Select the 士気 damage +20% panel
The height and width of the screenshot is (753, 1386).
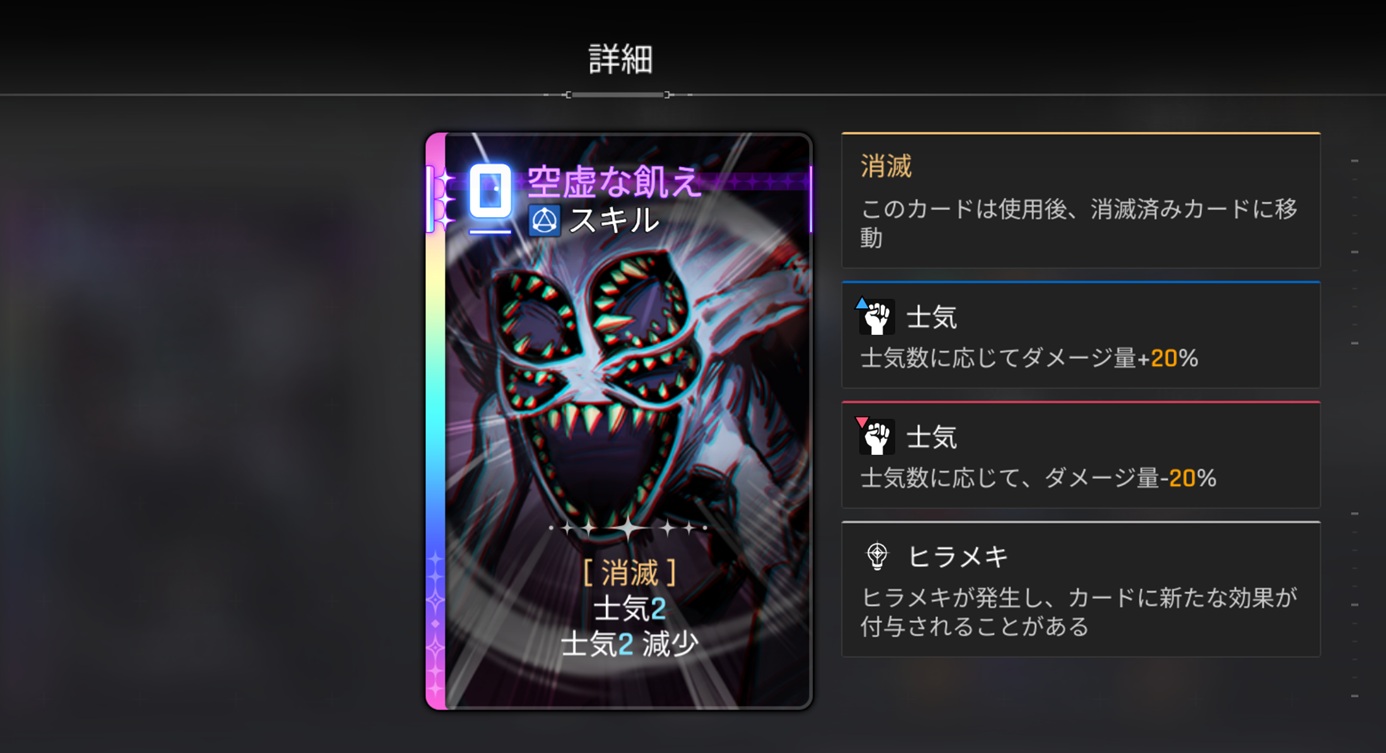click(x=1081, y=335)
